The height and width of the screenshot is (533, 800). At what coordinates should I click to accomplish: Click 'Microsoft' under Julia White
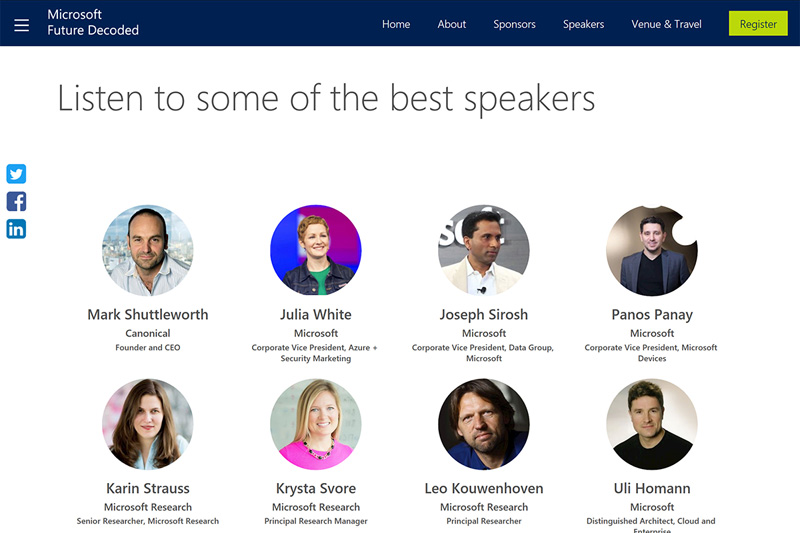pyautogui.click(x=316, y=333)
